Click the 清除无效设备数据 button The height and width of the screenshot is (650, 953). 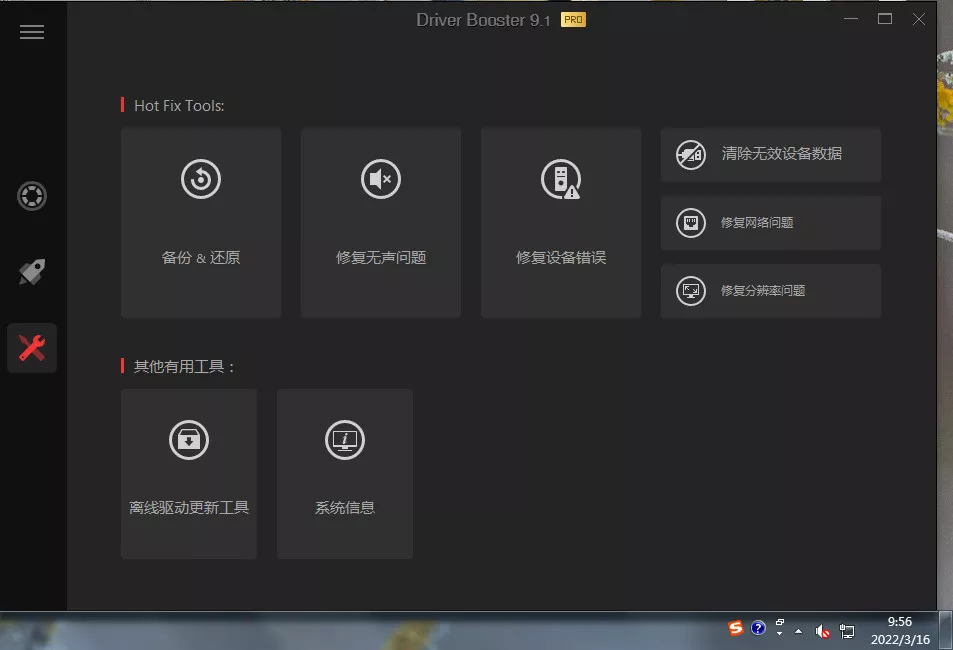point(771,154)
